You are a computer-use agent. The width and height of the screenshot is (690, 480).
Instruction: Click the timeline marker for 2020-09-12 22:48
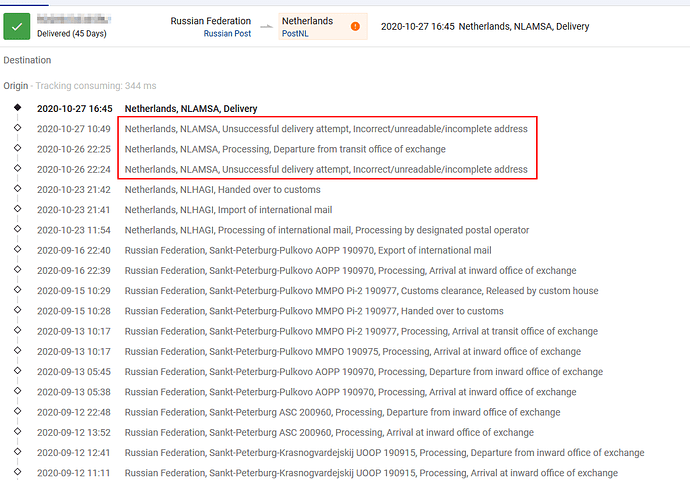coord(18,411)
